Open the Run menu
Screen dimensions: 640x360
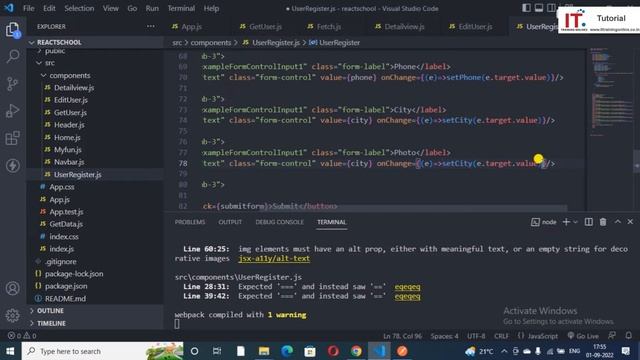point(152,8)
